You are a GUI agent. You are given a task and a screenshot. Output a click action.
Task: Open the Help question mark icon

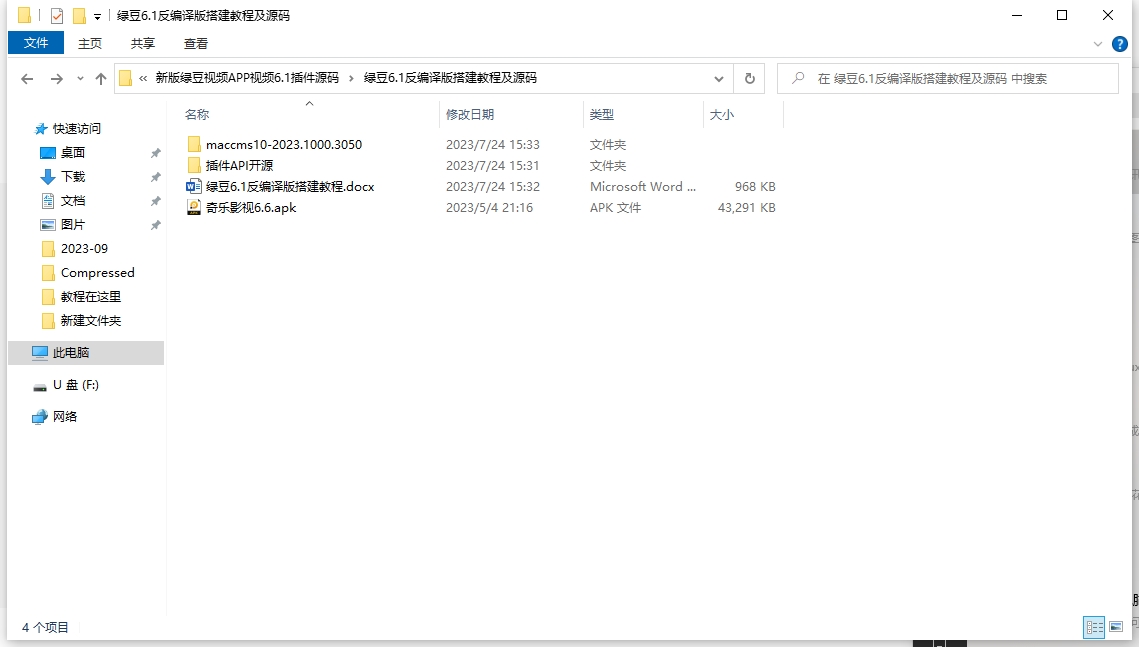click(x=1119, y=44)
